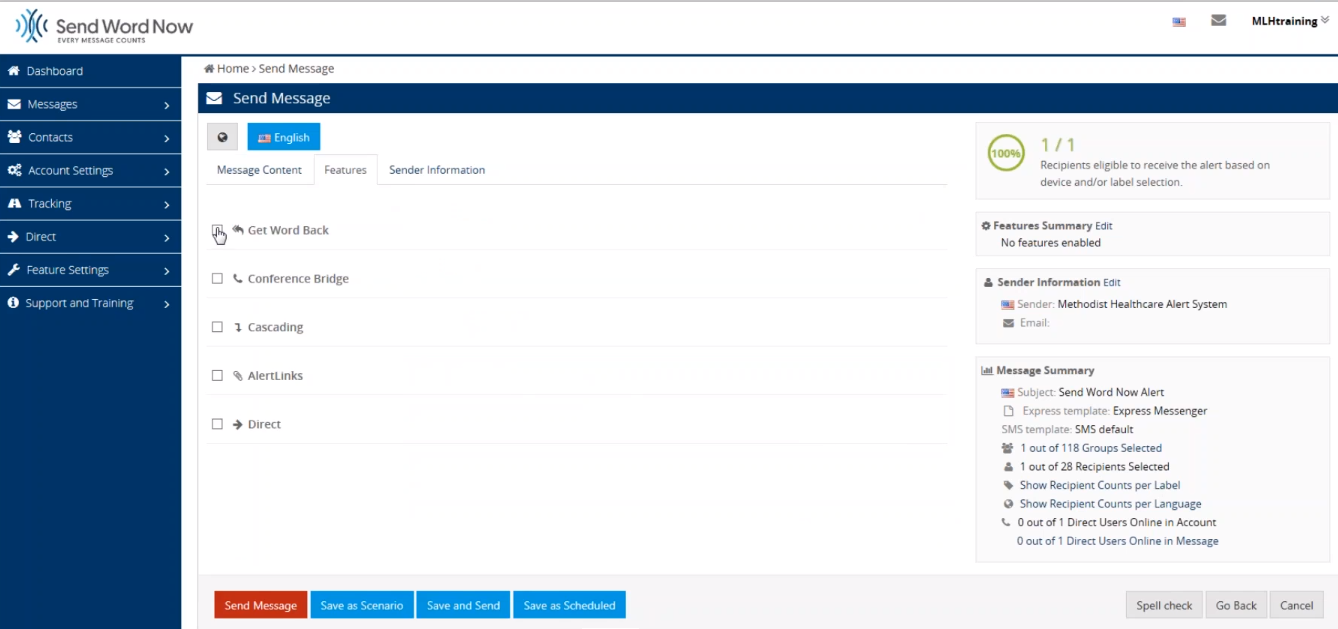Switch to the Message Content tab

(259, 170)
